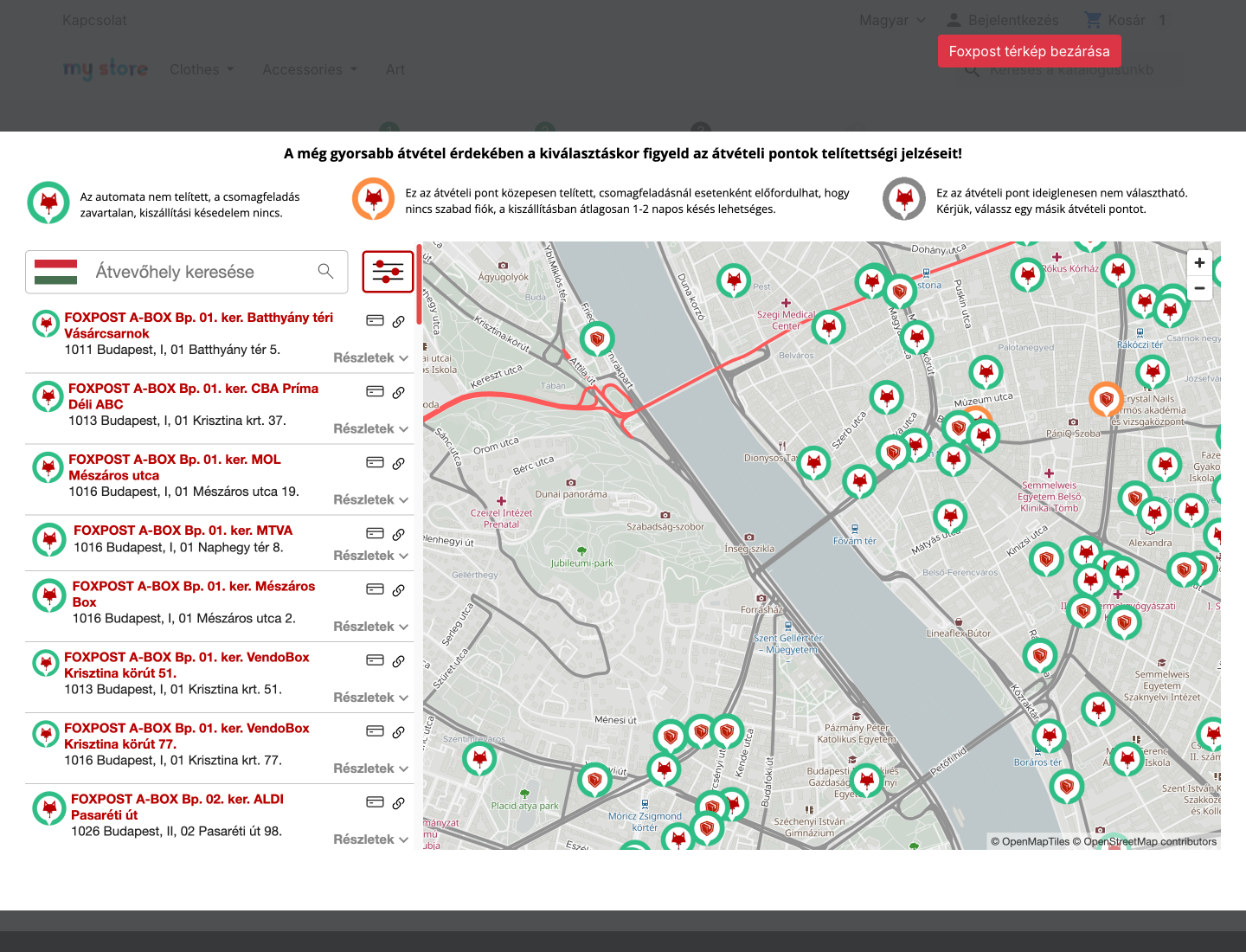Click the pickup list scrollbar
The image size is (1246, 952).
419,284
